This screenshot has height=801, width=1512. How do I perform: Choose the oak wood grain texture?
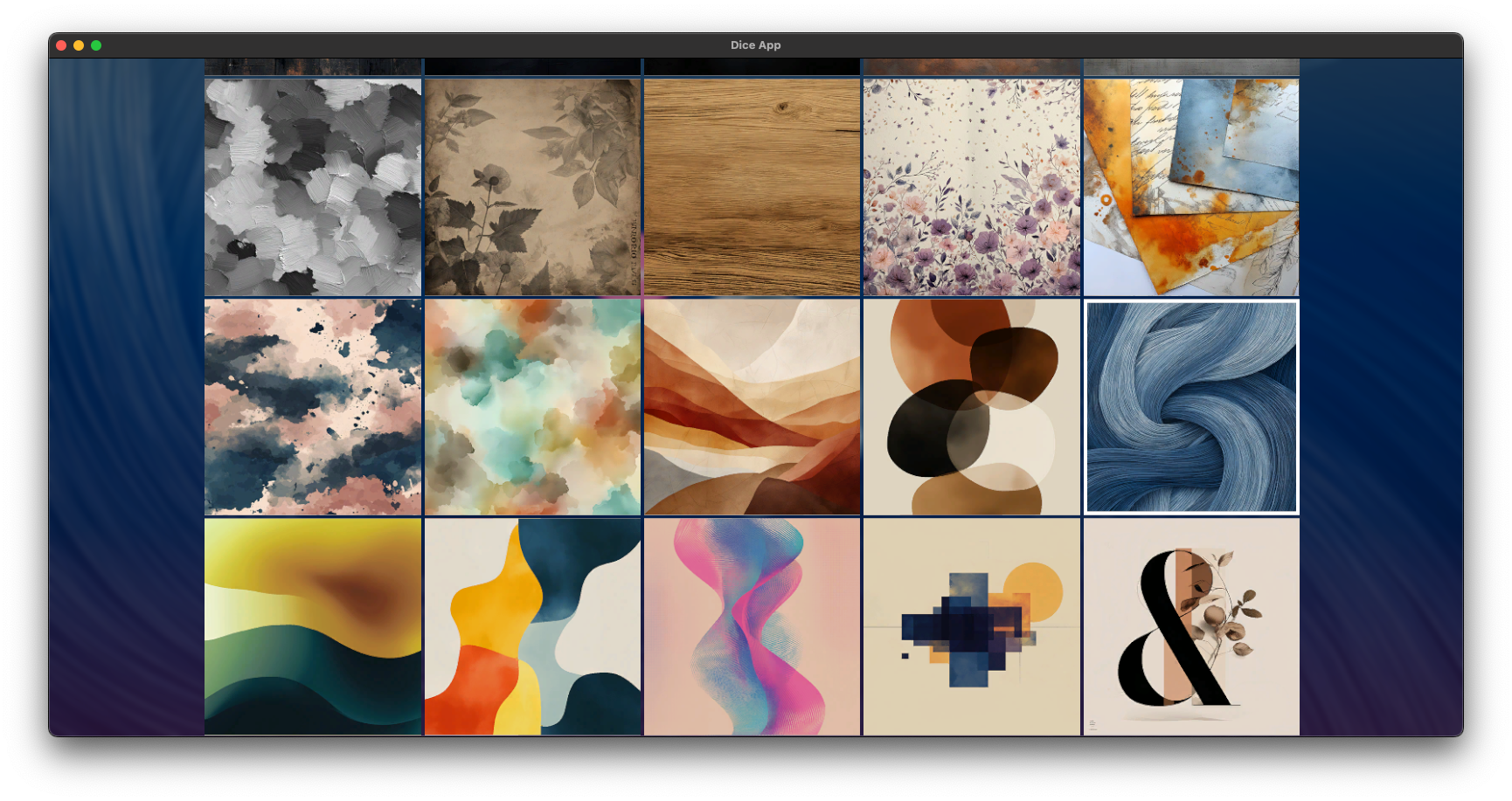click(x=752, y=187)
